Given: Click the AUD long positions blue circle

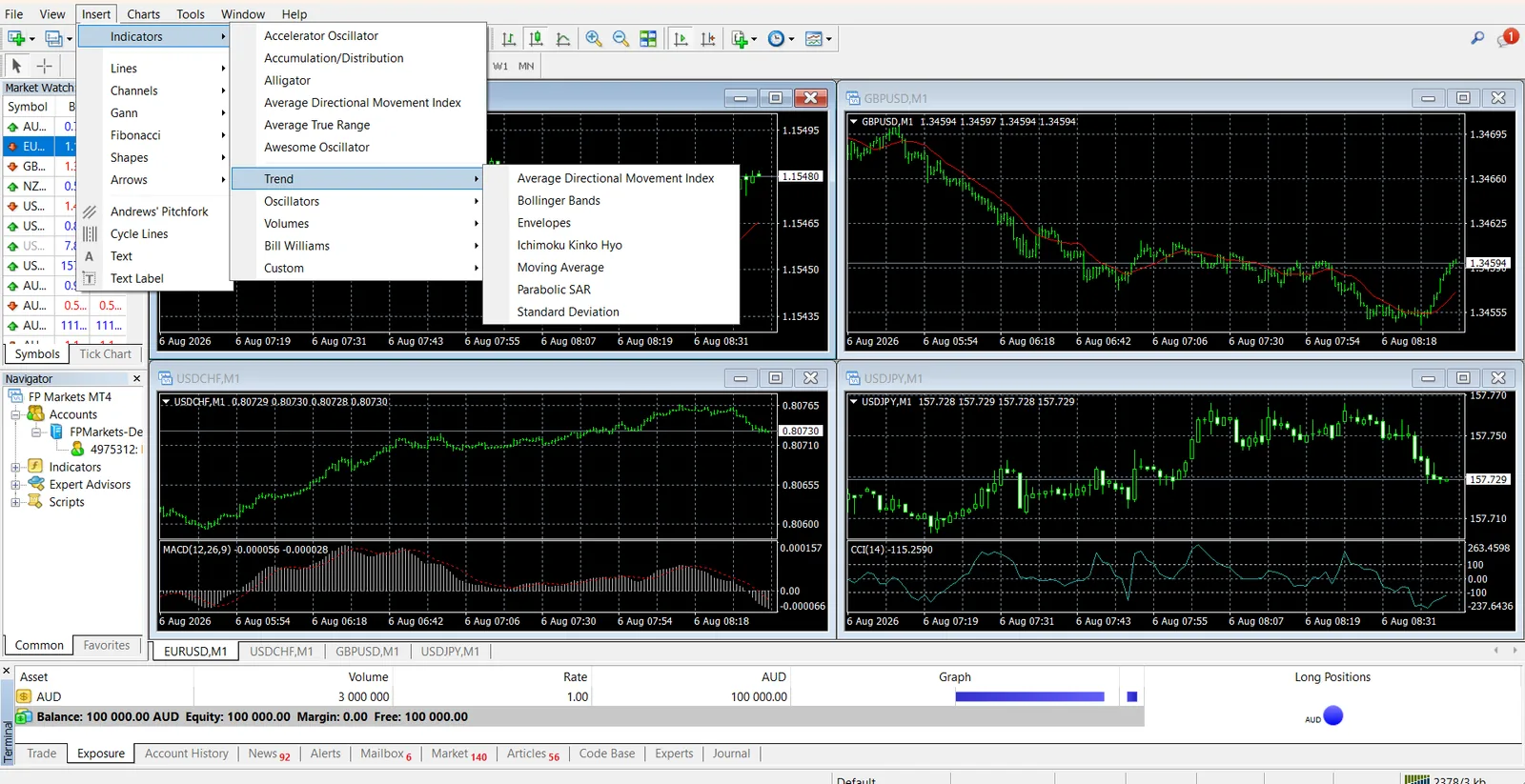Looking at the screenshot, I should [x=1333, y=716].
